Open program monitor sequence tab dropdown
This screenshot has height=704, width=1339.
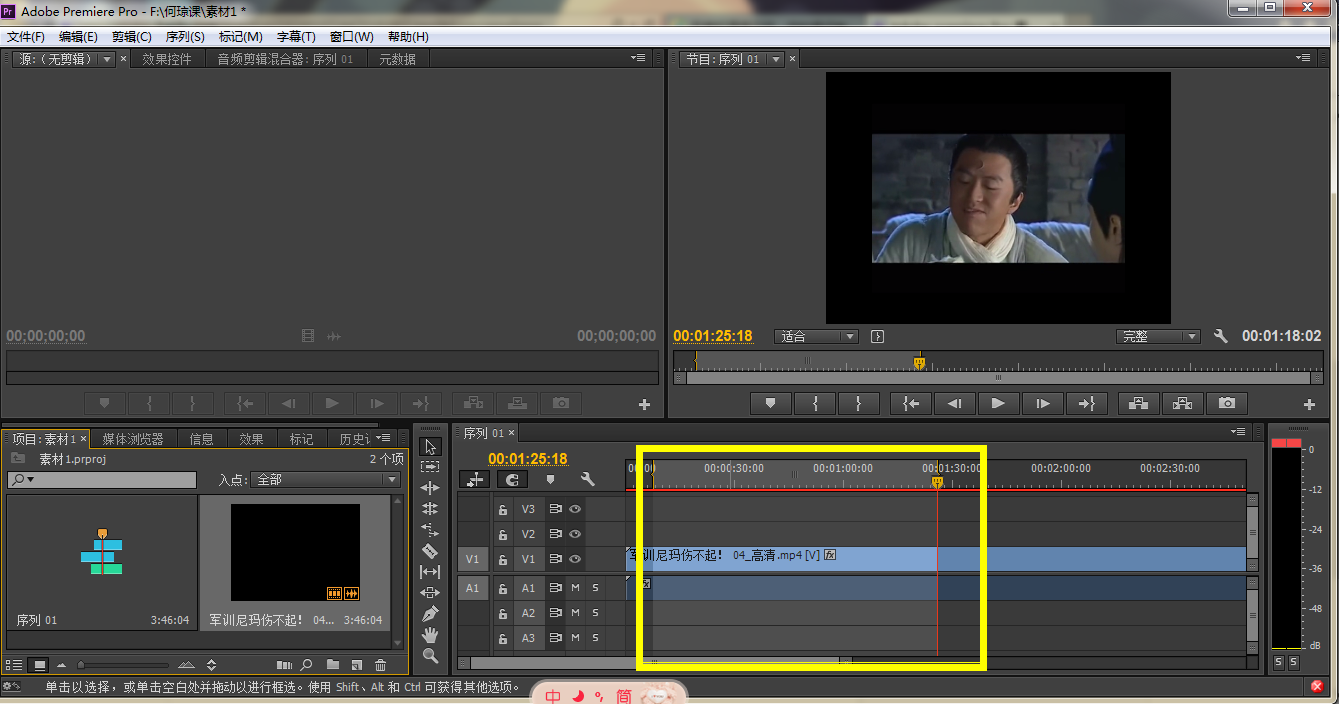point(775,59)
